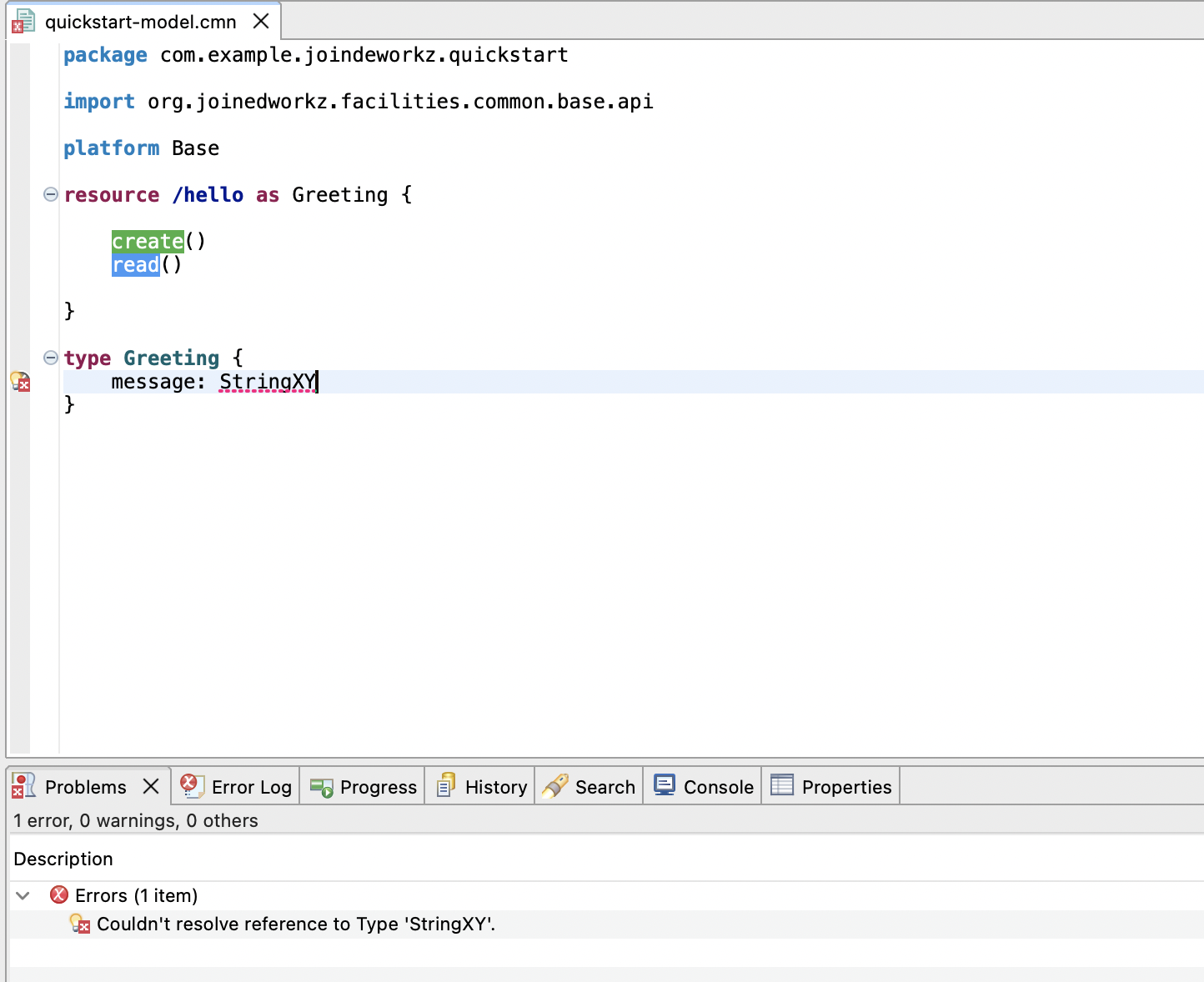Click the Search view icon

556,785
